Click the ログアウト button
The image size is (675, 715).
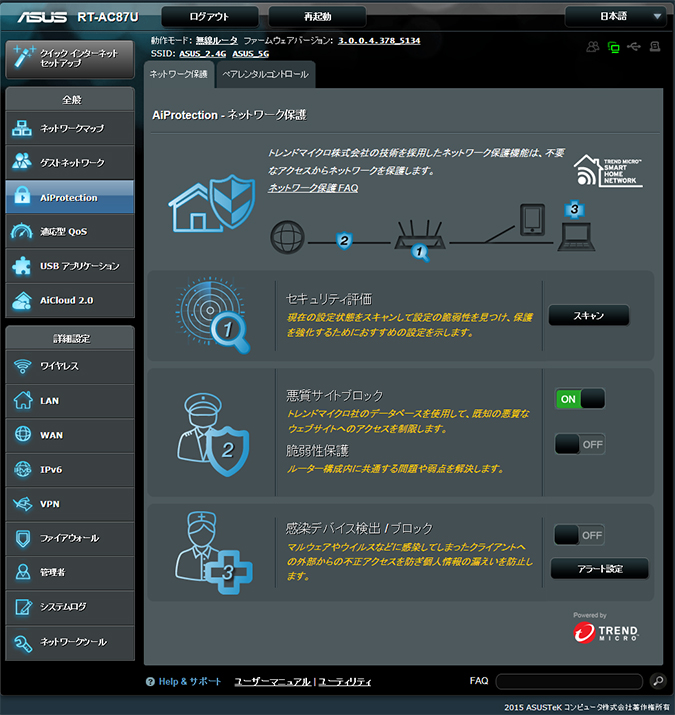coord(209,16)
